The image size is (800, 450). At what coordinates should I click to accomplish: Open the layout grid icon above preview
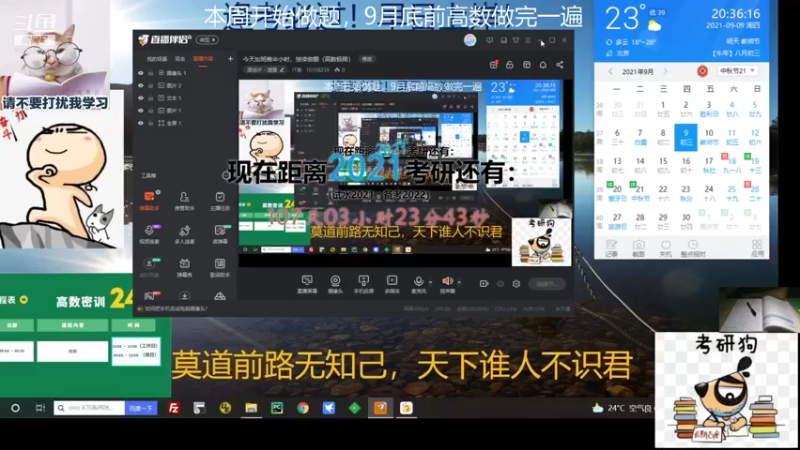click(x=527, y=65)
